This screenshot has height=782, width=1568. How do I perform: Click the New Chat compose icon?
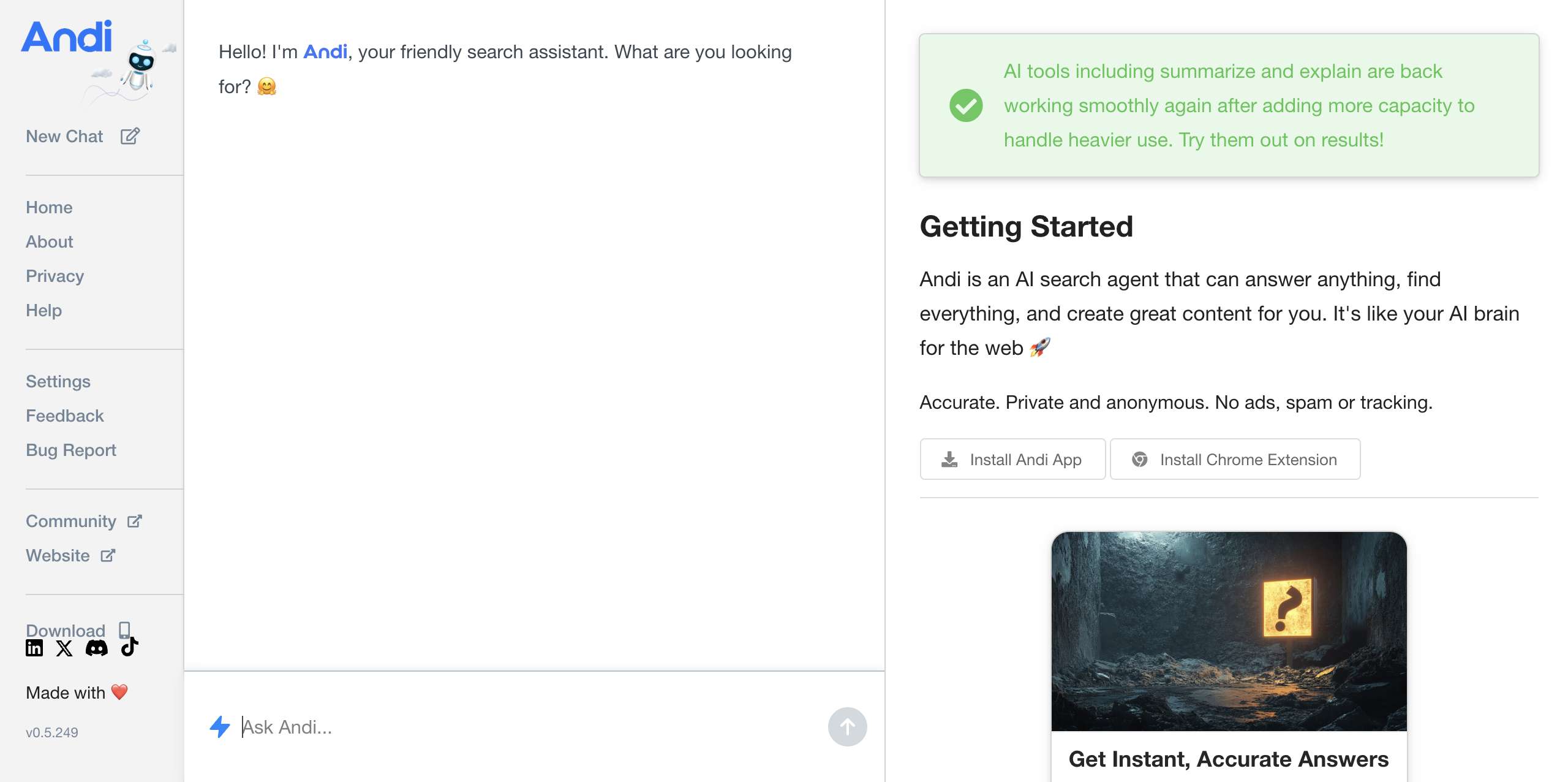(130, 136)
